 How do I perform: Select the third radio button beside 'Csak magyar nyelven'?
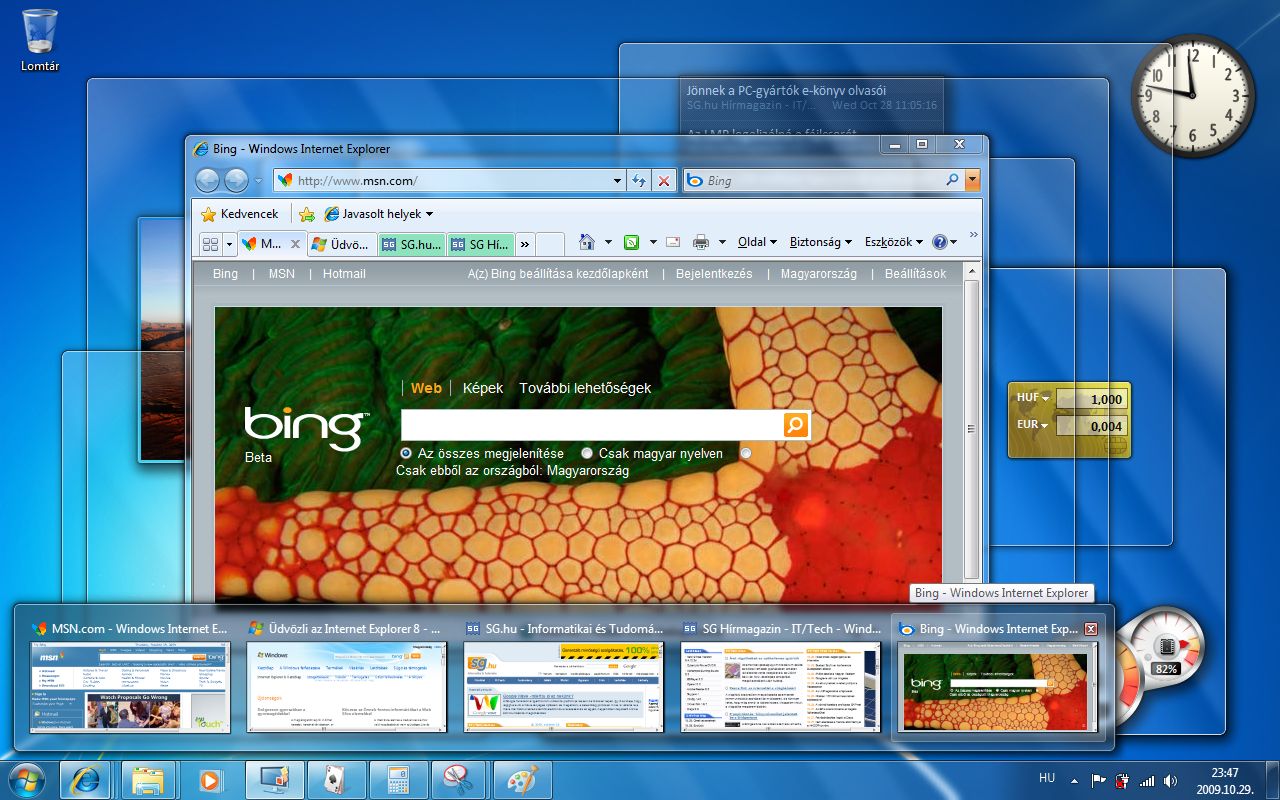click(x=746, y=453)
